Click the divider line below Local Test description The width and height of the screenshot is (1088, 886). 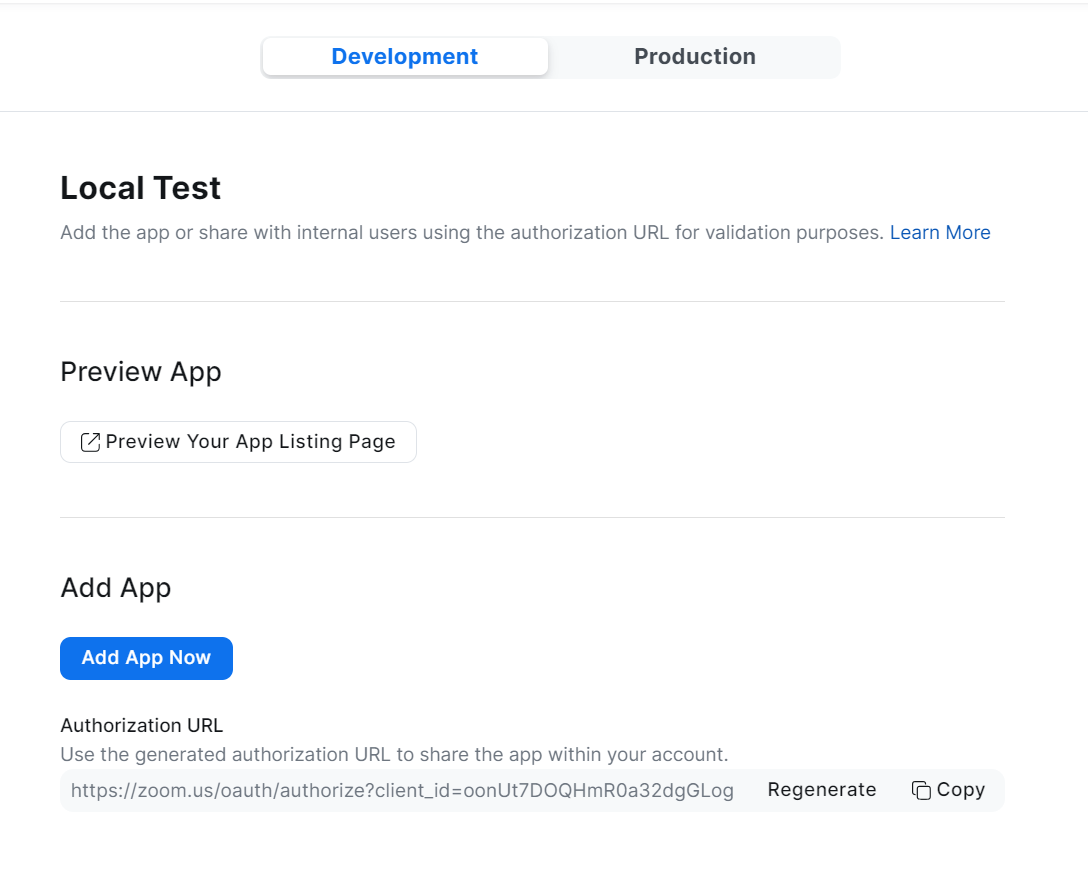(532, 301)
